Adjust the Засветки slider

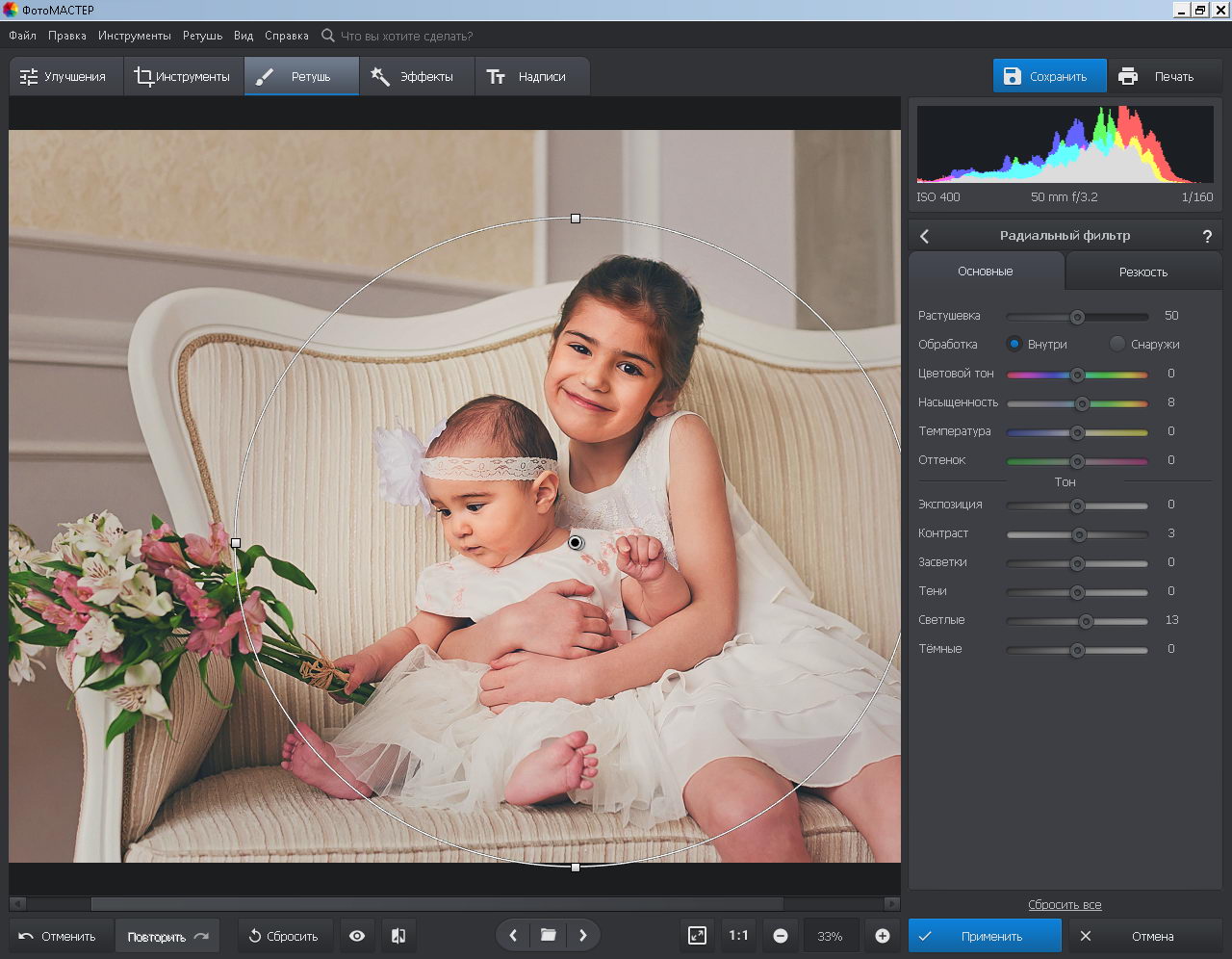point(1077,563)
